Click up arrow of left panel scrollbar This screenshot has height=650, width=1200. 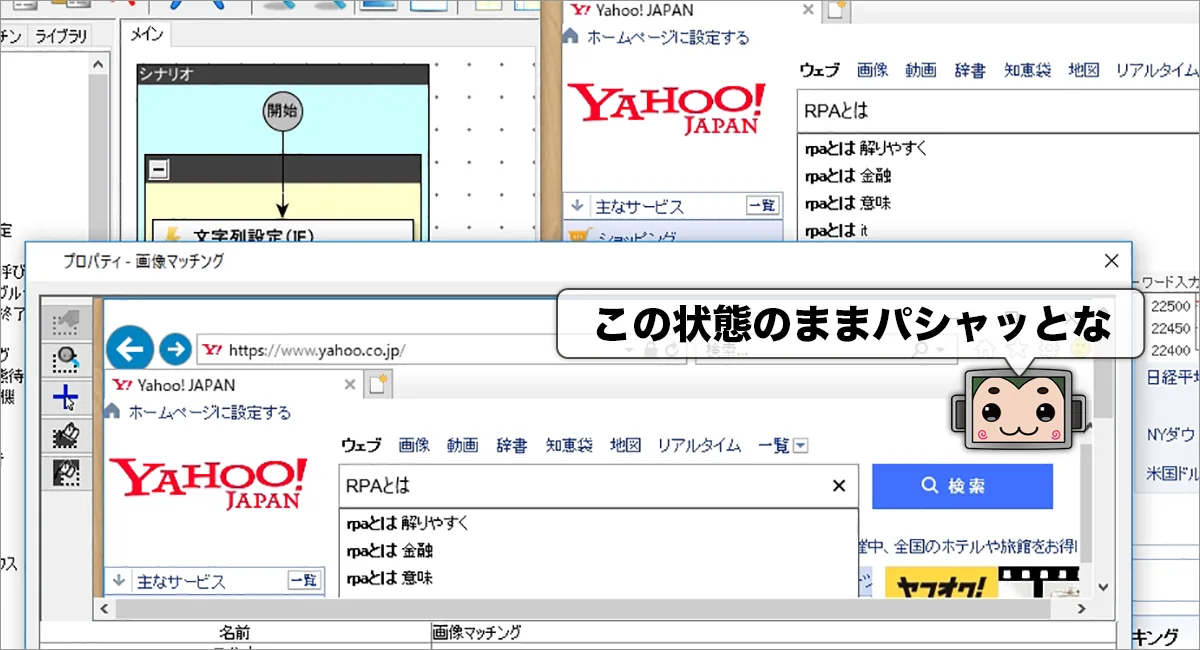coord(98,65)
